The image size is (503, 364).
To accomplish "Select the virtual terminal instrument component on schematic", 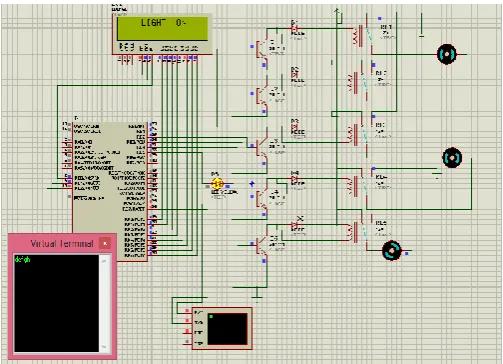I will pyautogui.click(x=222, y=328).
